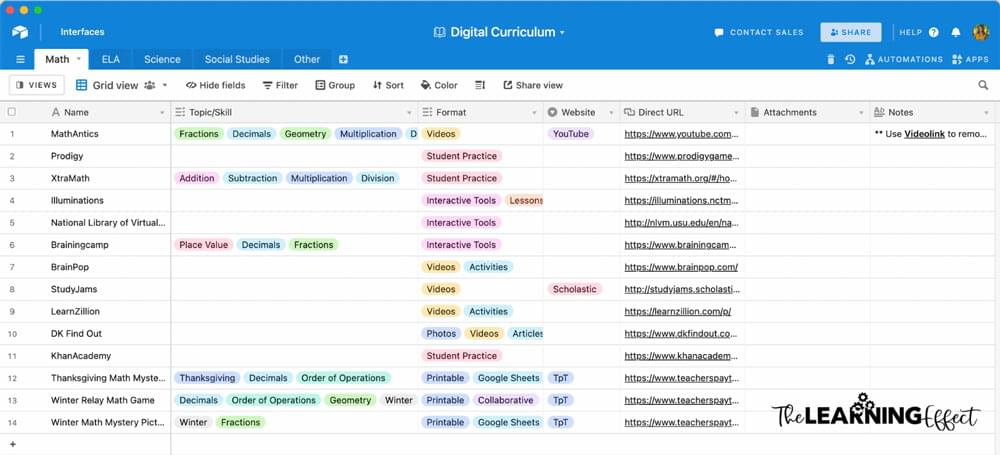The image size is (1000, 455).
Task: Click the Thanksgiving tag in row 12
Action: coord(207,378)
